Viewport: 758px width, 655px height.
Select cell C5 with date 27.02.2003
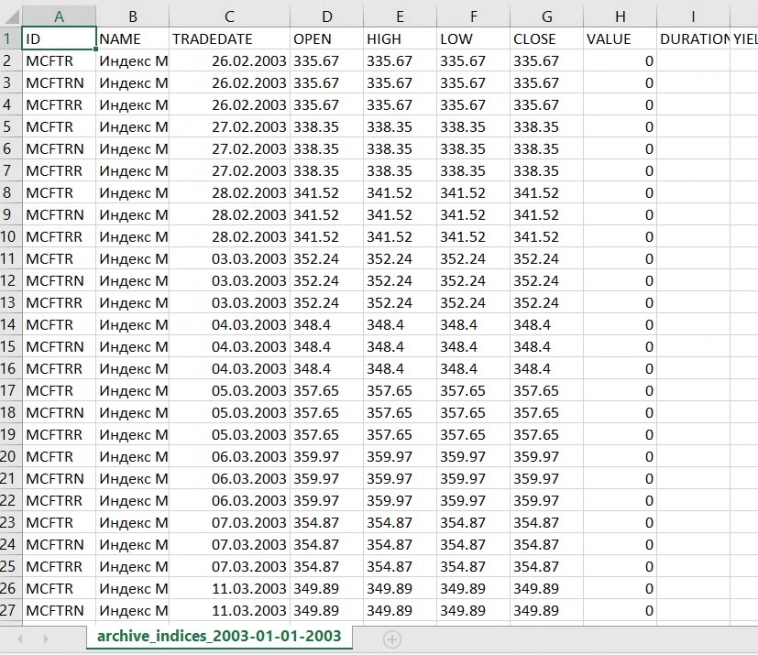tap(229, 127)
